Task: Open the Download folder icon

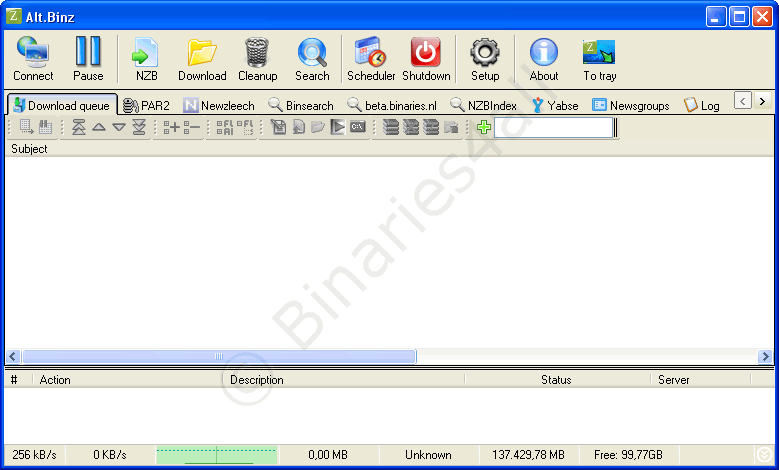Action: 202,52
